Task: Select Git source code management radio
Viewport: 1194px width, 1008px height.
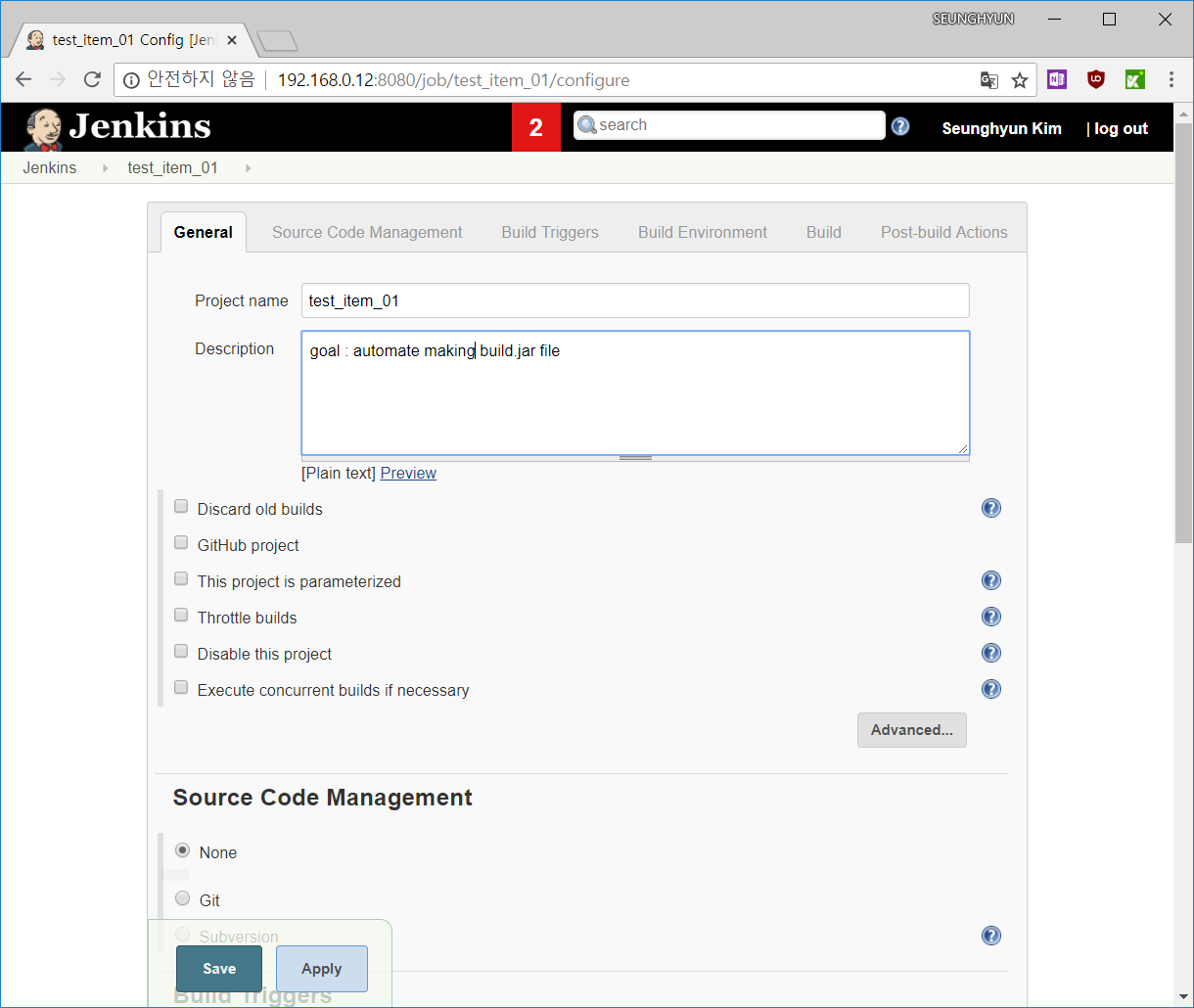Action: [182, 899]
